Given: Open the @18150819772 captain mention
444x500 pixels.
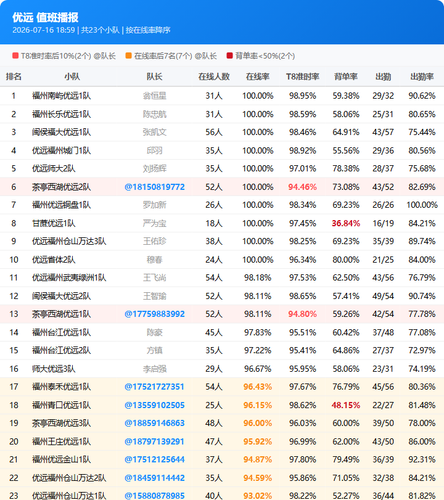Looking at the screenshot, I should [154, 187].
